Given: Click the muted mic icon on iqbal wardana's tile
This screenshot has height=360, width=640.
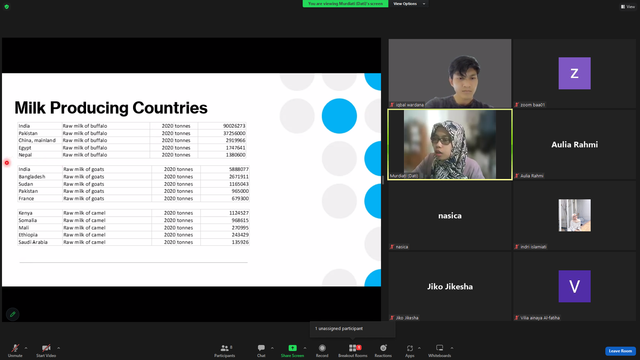Looking at the screenshot, I should click(x=392, y=105).
